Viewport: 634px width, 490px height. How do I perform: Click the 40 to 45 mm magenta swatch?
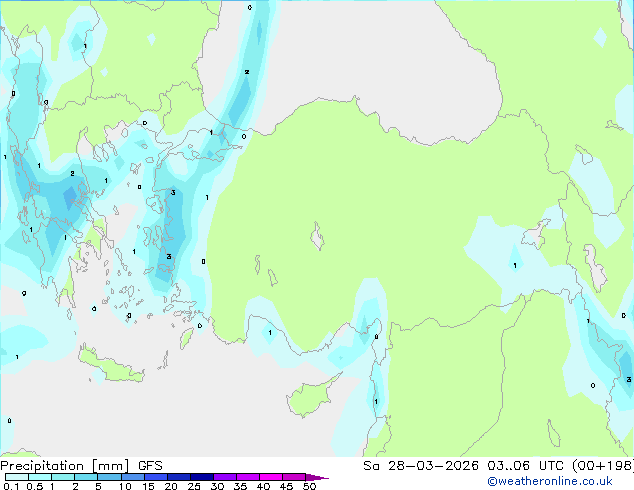click(x=271, y=477)
